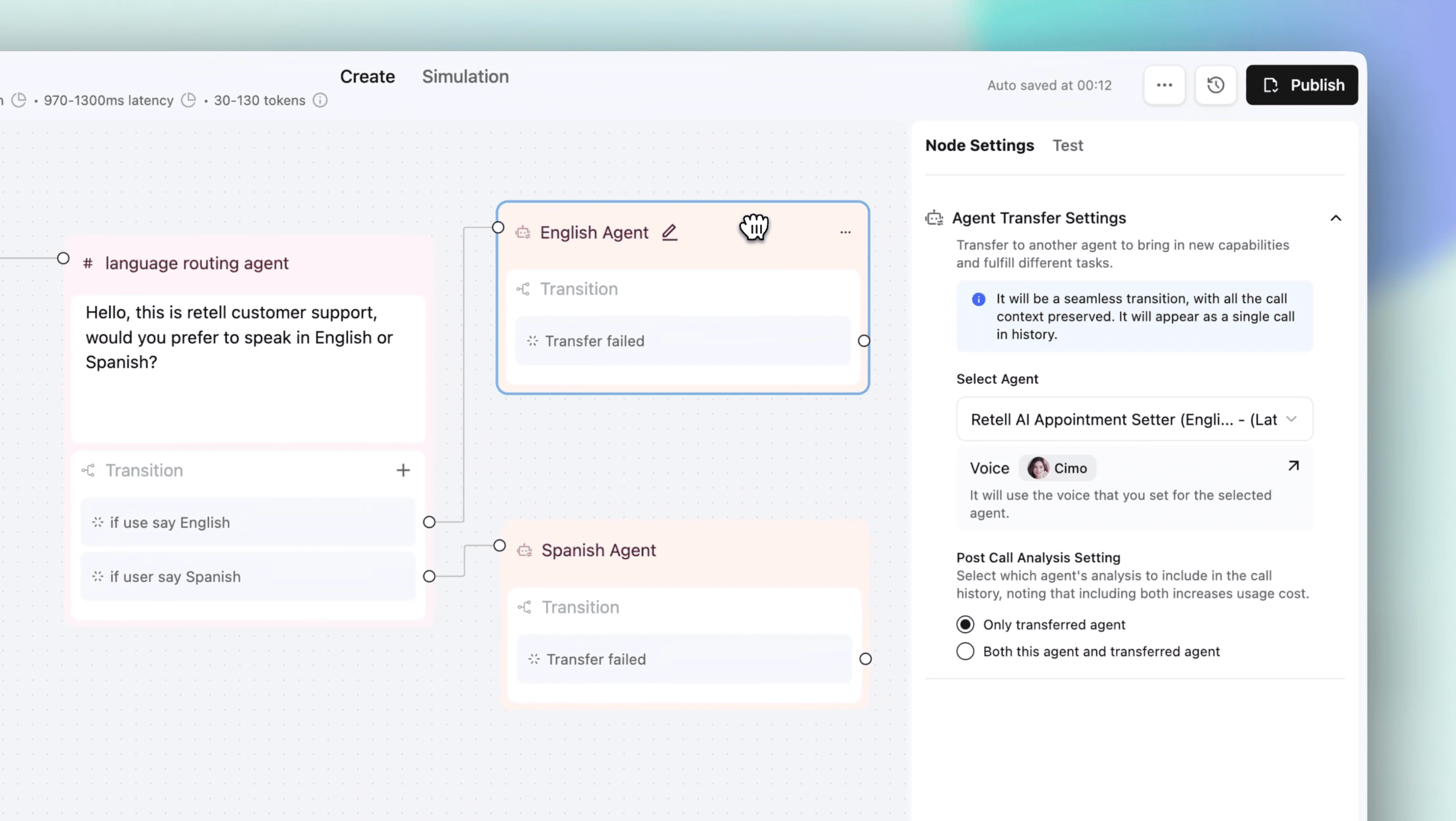Viewport: 1456px width, 821px height.
Task: Click the chart icon beside 30-130 tokens
Action: [188, 100]
